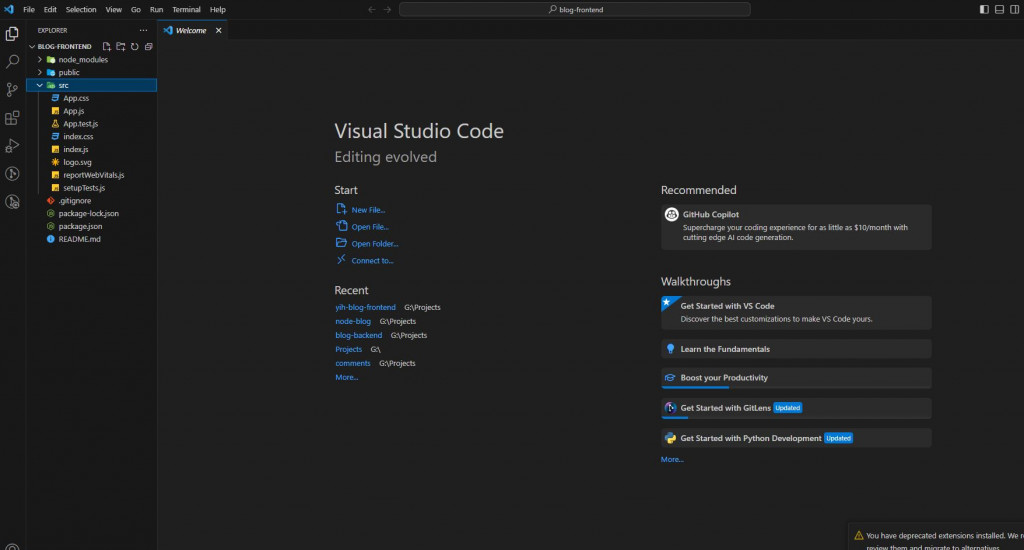Click the Python walkthrough icon
Screen dimensions: 1024x550
tap(670, 438)
